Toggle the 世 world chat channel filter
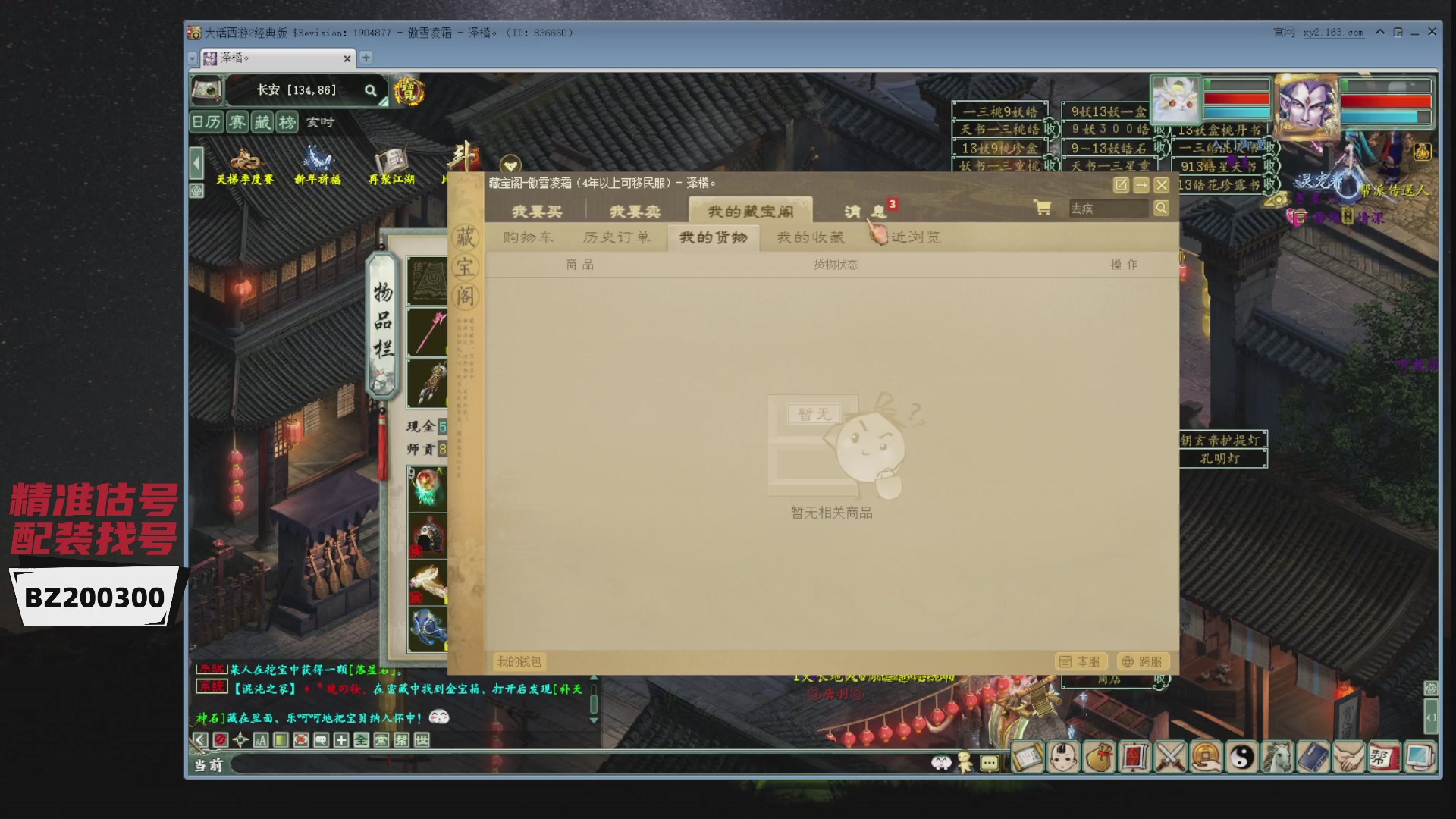Screen dimensions: 1456x819 pyautogui.click(x=422, y=739)
